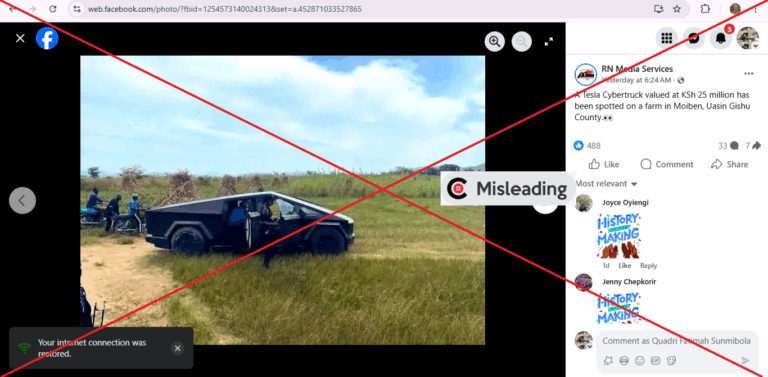Image resolution: width=768 pixels, height=377 pixels.
Task: Open site information icon in address bar
Action: (76, 9)
